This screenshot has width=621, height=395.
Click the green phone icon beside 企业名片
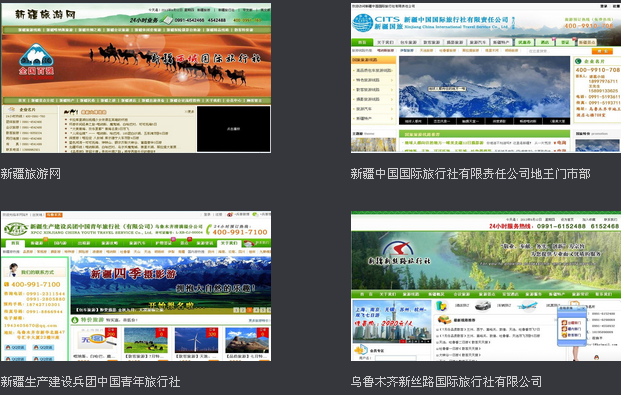(x=578, y=61)
